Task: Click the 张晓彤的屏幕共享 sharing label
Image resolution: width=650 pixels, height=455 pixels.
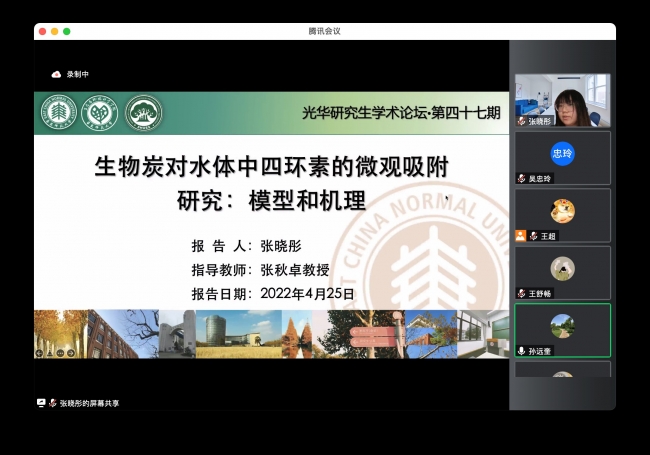Action: (89, 402)
